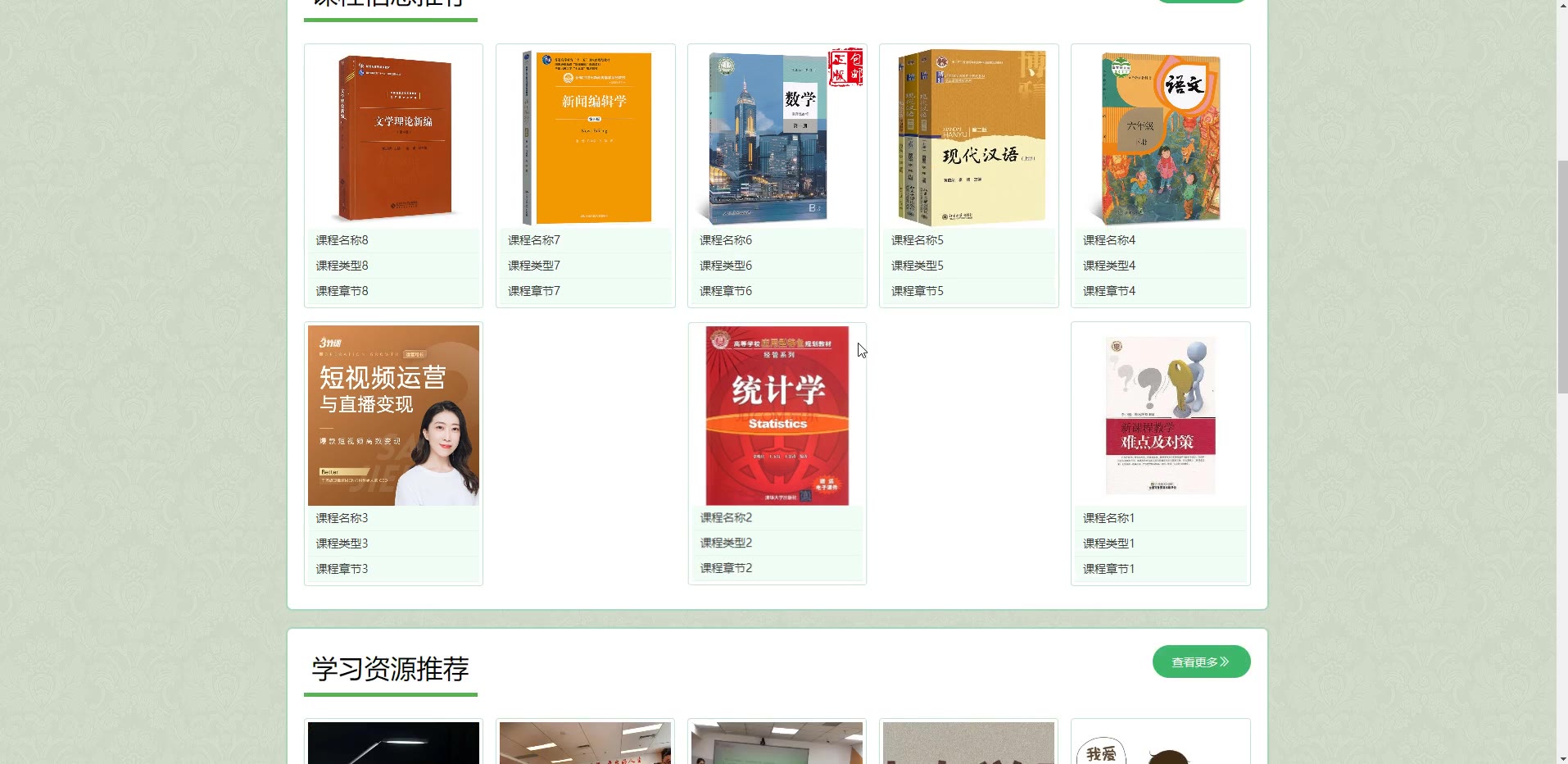This screenshot has height=764, width=1568.
Task: Click the text 课程名称2
Action: point(726,517)
